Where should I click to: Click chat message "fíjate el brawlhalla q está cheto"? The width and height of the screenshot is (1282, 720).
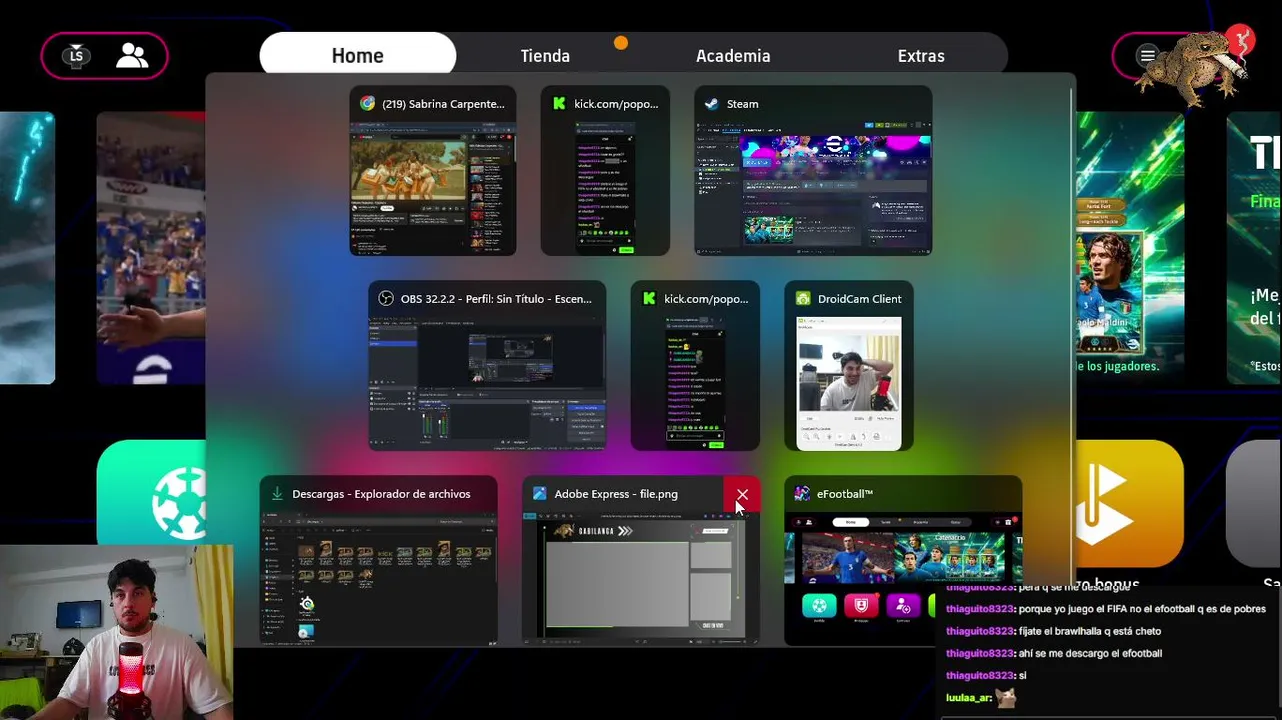1089,631
